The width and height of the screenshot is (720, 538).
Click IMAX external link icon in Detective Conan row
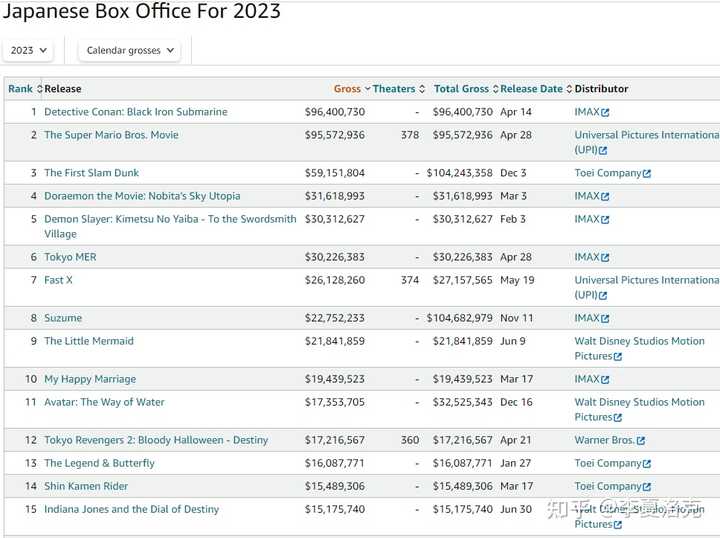605,112
